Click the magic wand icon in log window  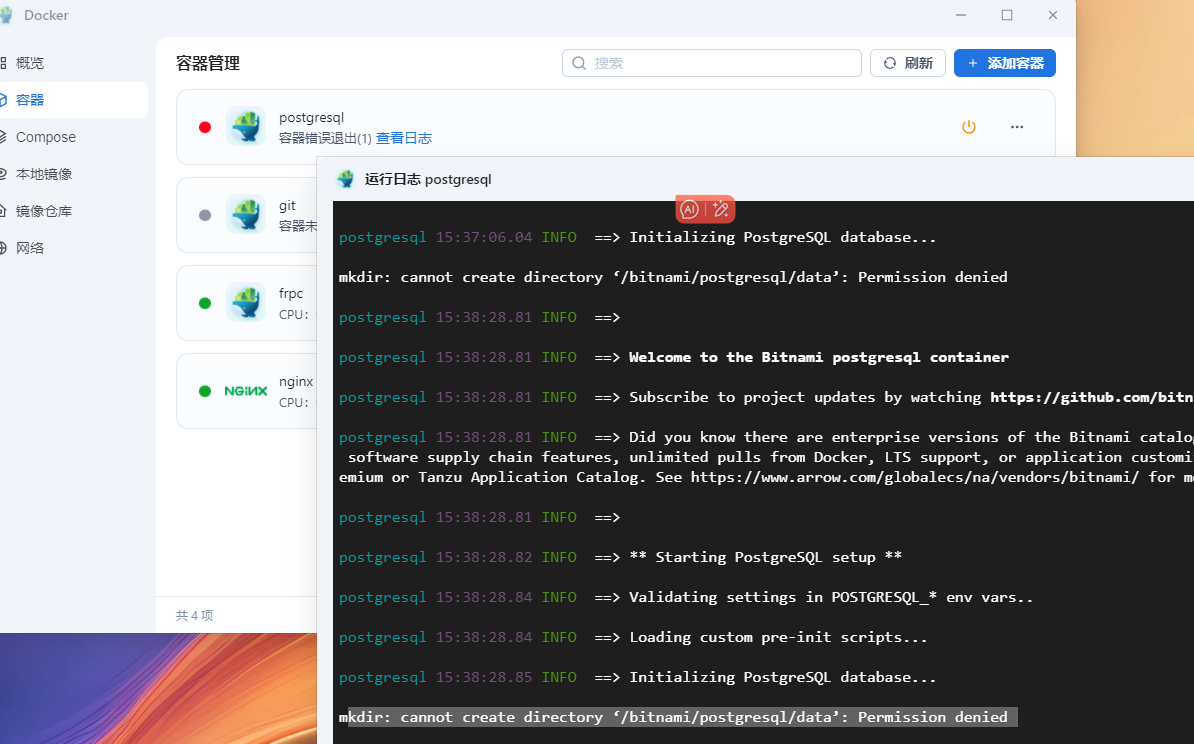[x=721, y=209]
